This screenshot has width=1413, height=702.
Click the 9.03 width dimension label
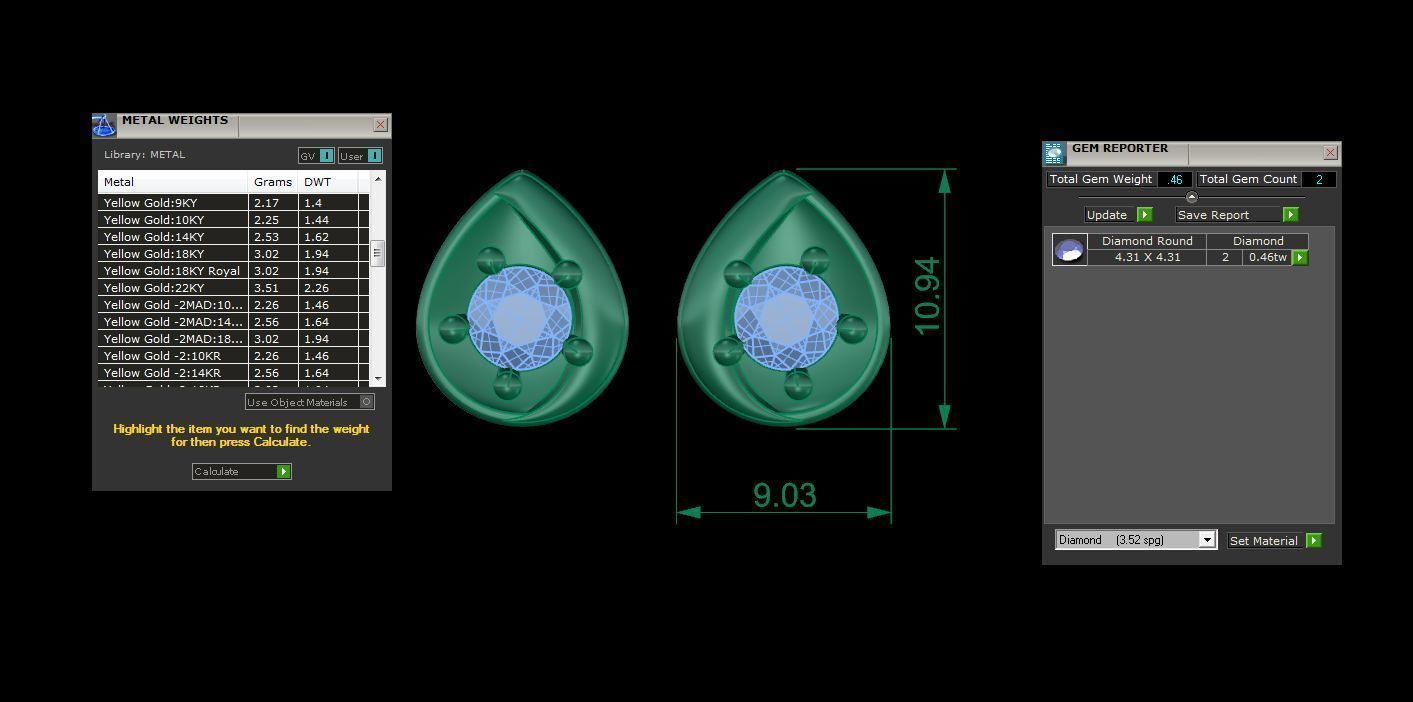point(785,495)
